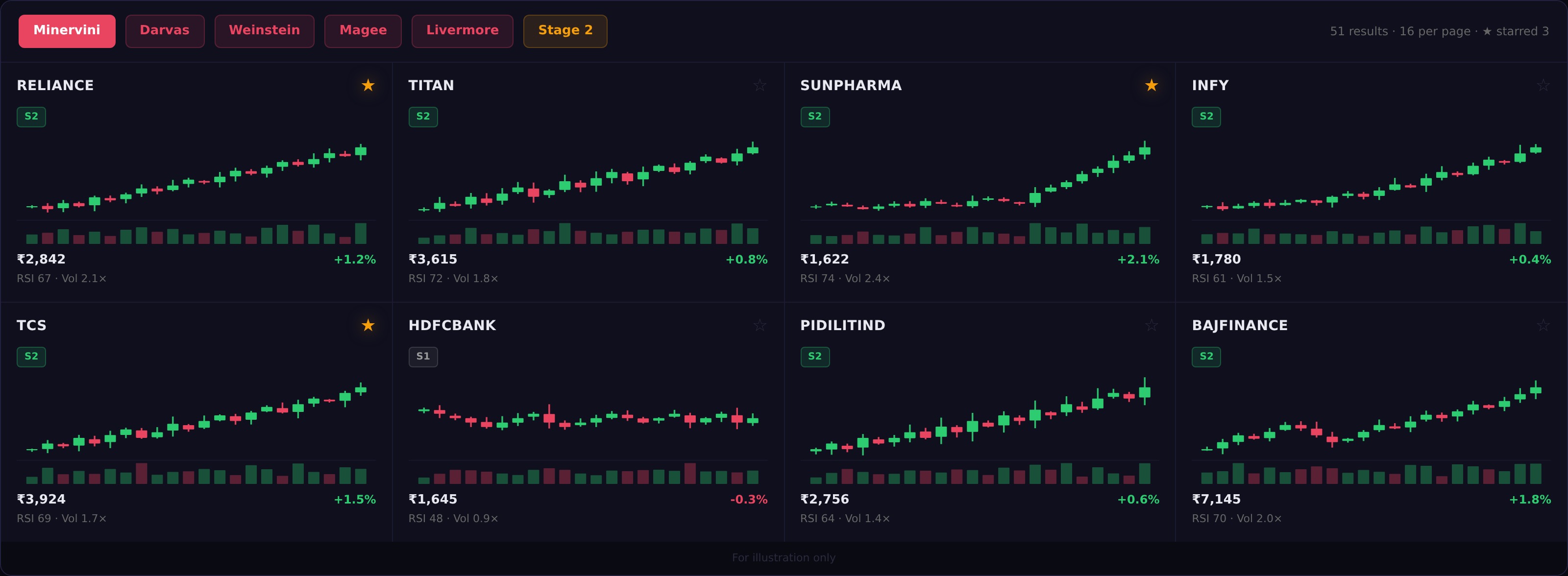Screen dimensions: 1568x576
Task: Unstar the TCS card
Action: (367, 325)
